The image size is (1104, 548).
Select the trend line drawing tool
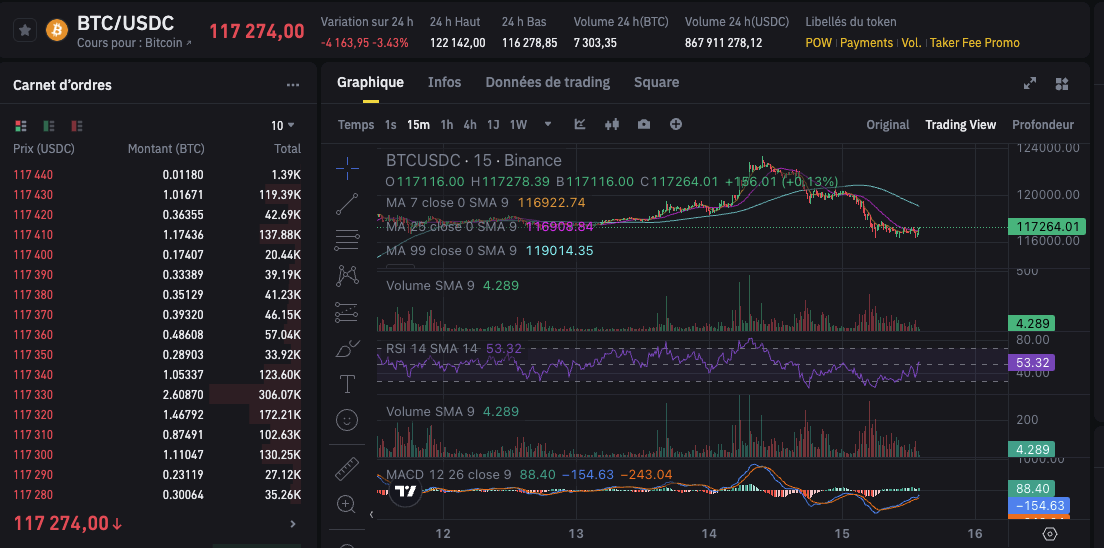pos(347,204)
